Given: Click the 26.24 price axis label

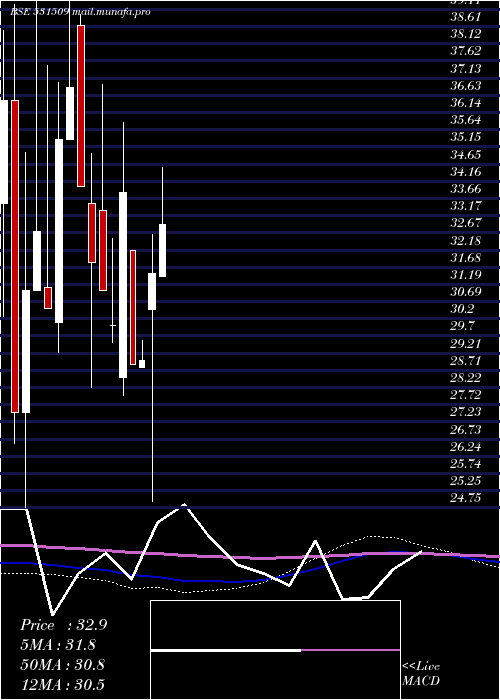Looking at the screenshot, I should point(466,447).
